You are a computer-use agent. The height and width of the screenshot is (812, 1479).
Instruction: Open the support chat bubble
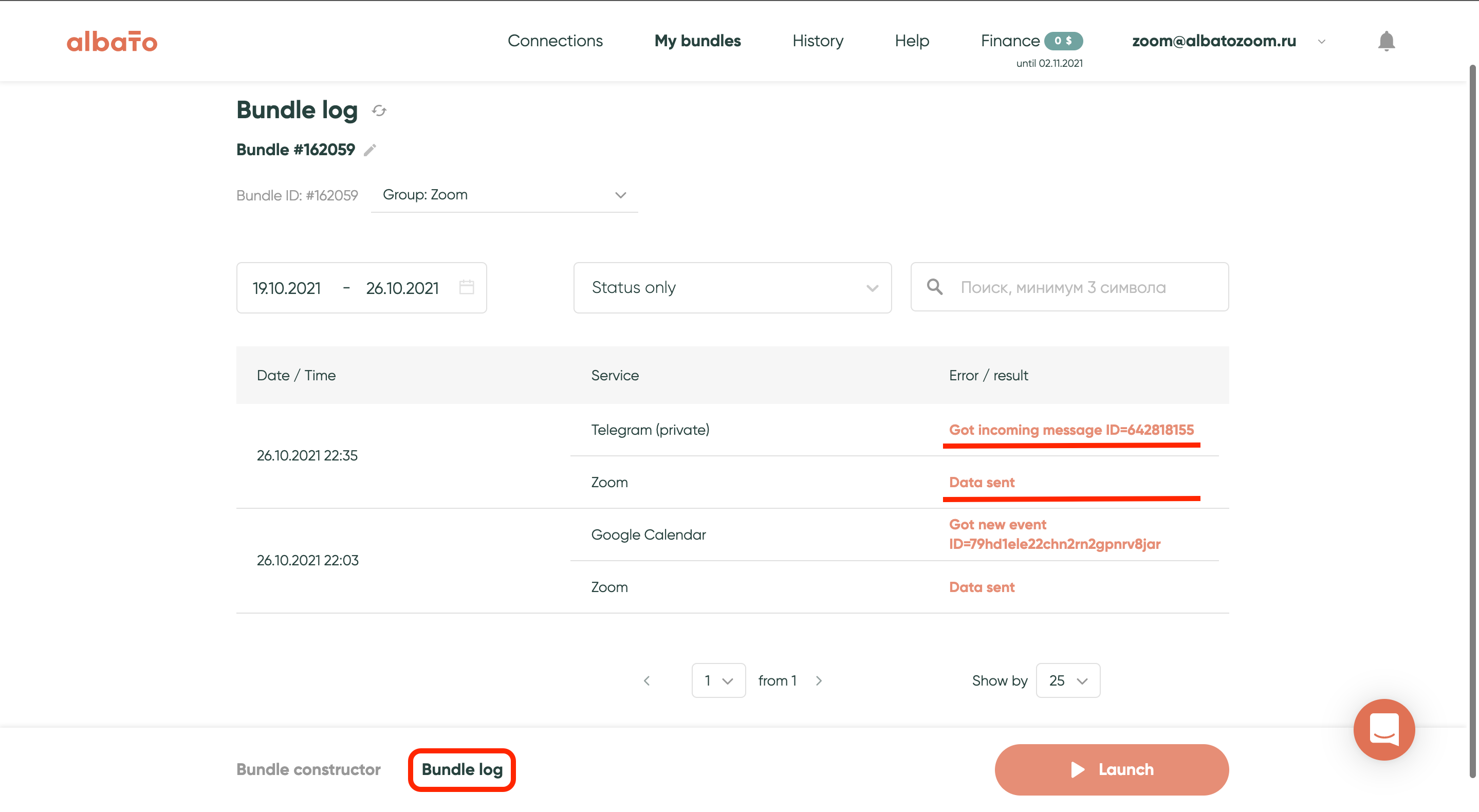tap(1384, 729)
